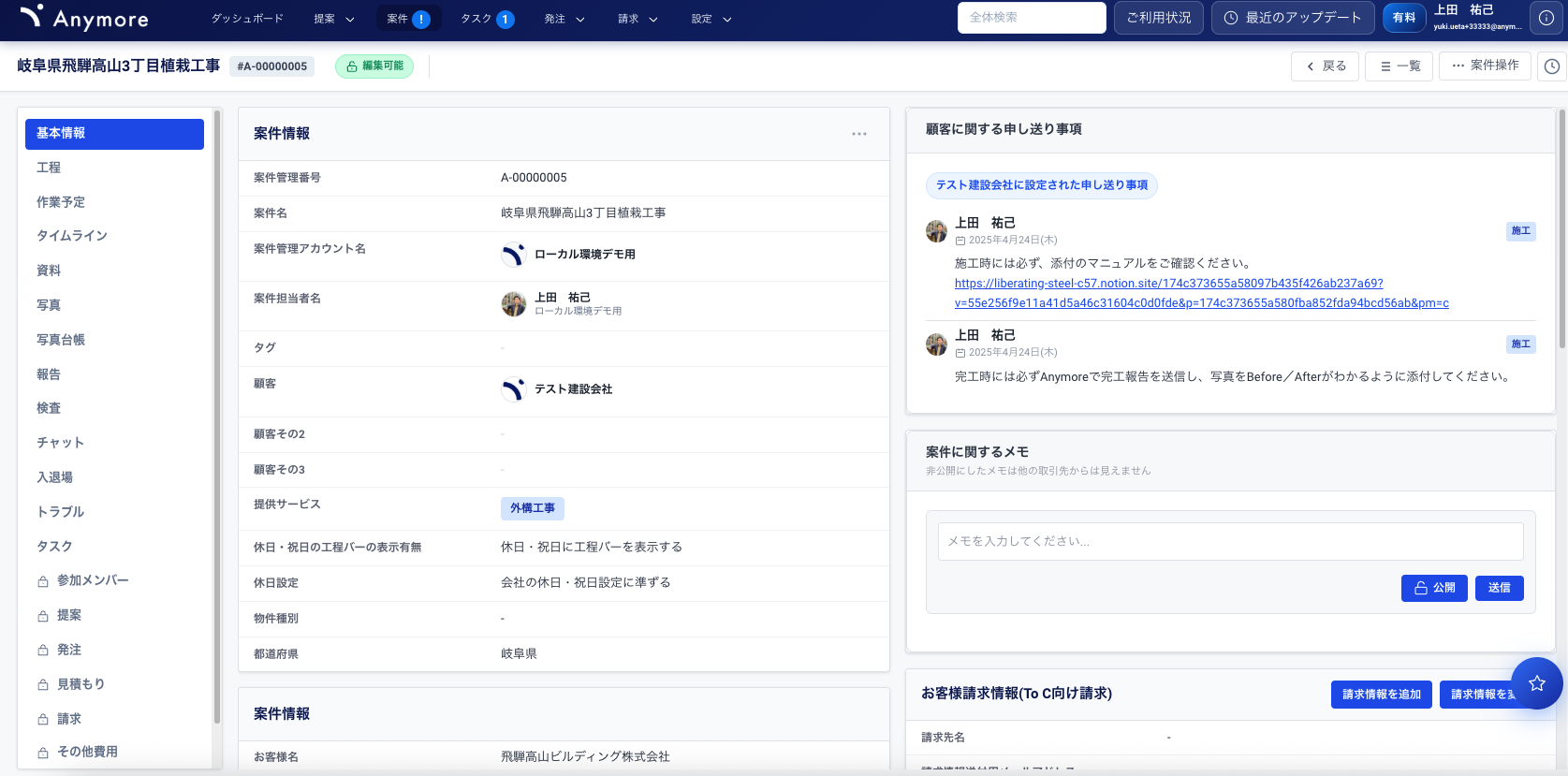Click the sidebar vertical scrollbar
This screenshot has width=1568, height=776.
click(x=217, y=417)
